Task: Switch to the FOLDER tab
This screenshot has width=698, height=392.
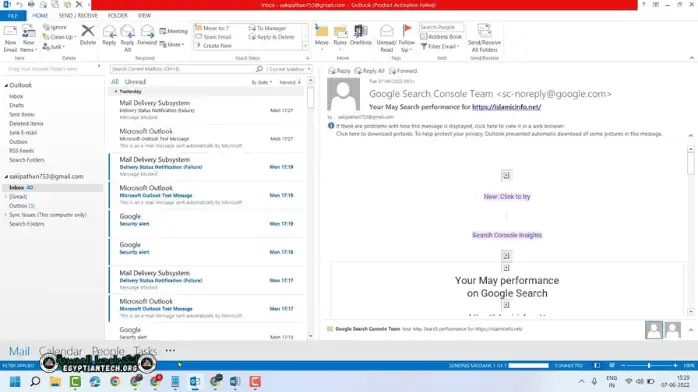Action: click(x=118, y=16)
